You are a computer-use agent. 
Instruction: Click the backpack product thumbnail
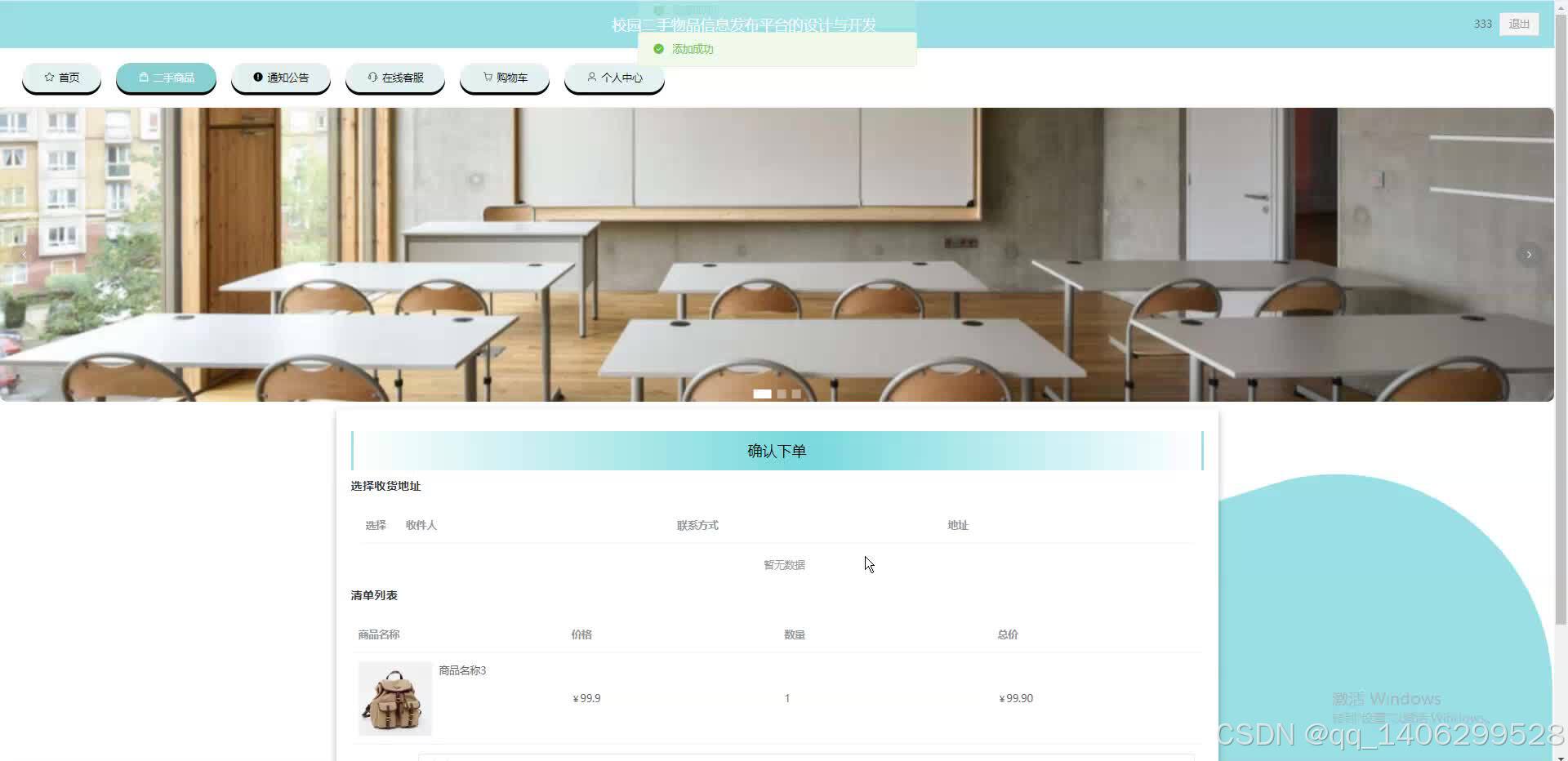click(395, 698)
